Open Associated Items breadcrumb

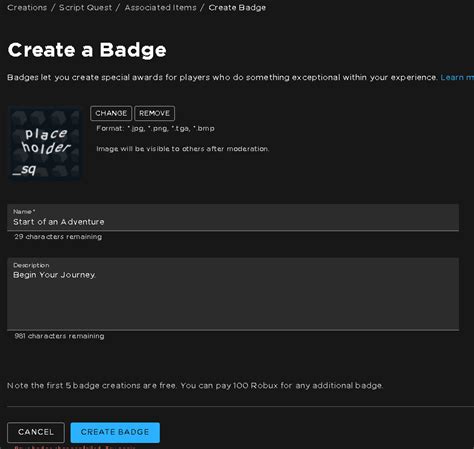(160, 8)
